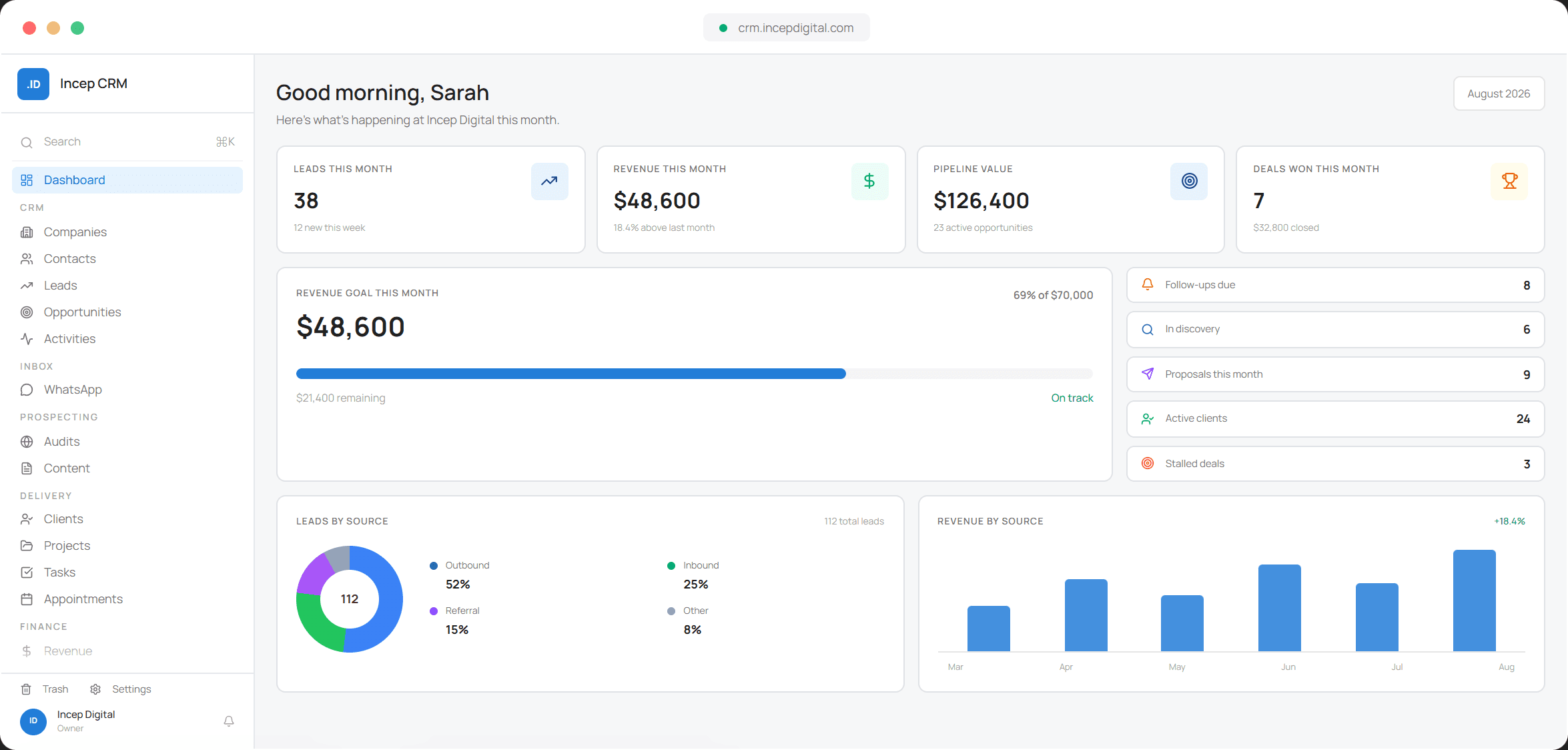Screen dimensions: 1568x750
Task: Click the Aug bar in revenue chart
Action: (x=1475, y=601)
